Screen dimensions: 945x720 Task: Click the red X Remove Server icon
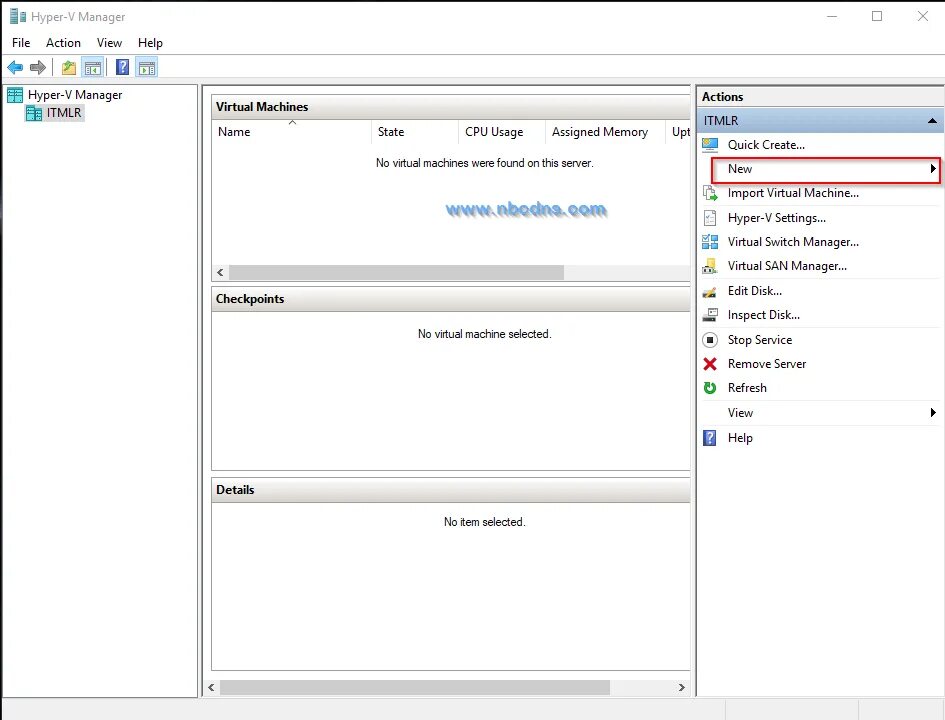click(x=710, y=364)
